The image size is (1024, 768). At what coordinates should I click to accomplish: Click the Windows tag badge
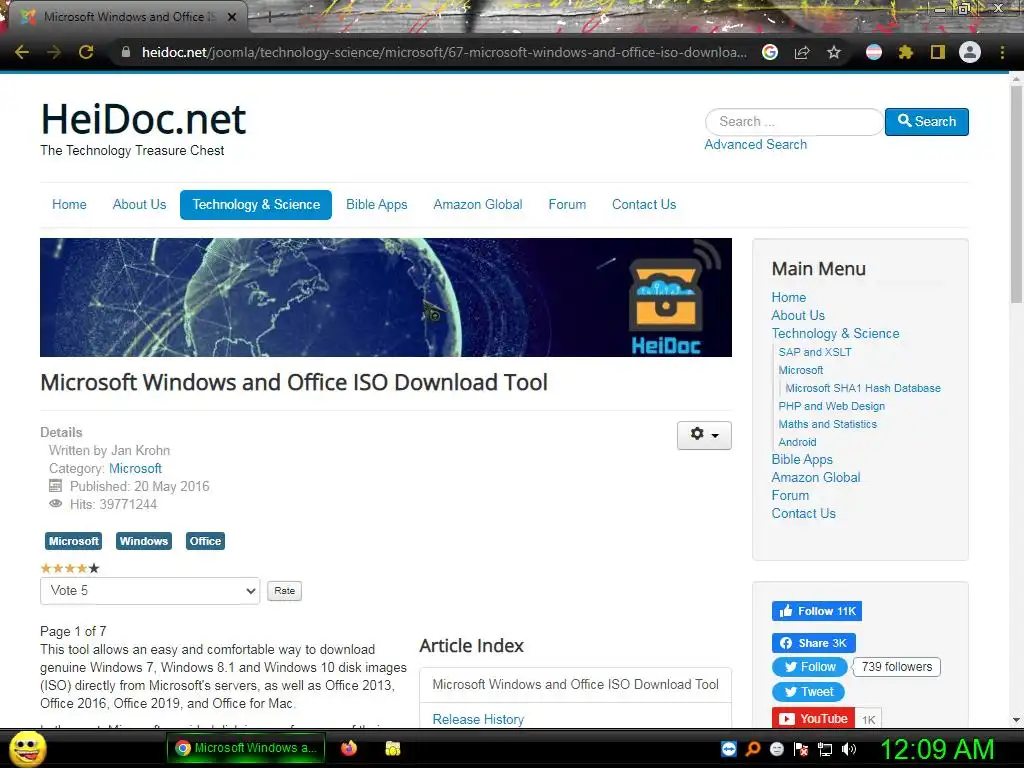pyautogui.click(x=144, y=541)
